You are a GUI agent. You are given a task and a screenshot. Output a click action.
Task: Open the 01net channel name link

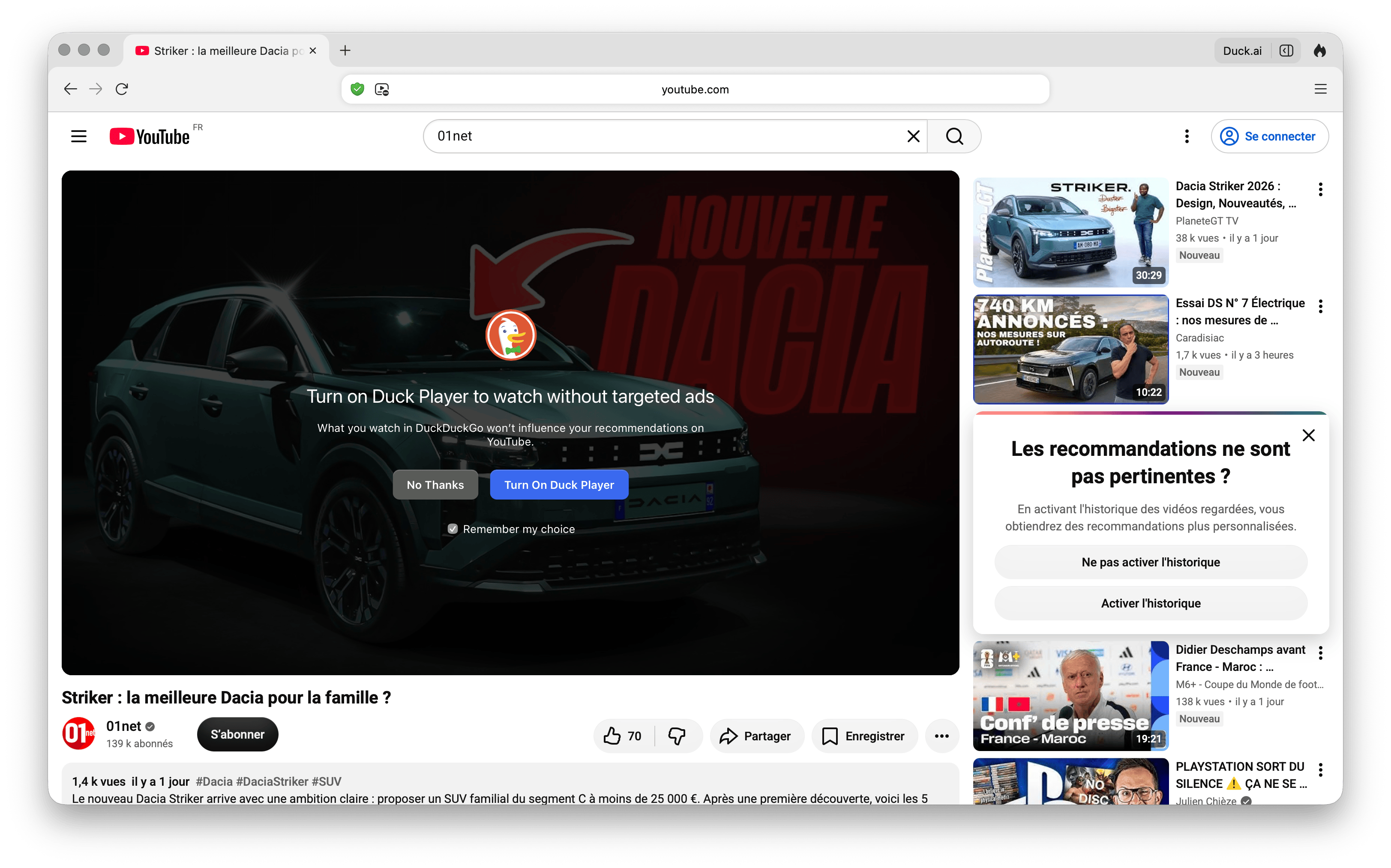coord(123,726)
